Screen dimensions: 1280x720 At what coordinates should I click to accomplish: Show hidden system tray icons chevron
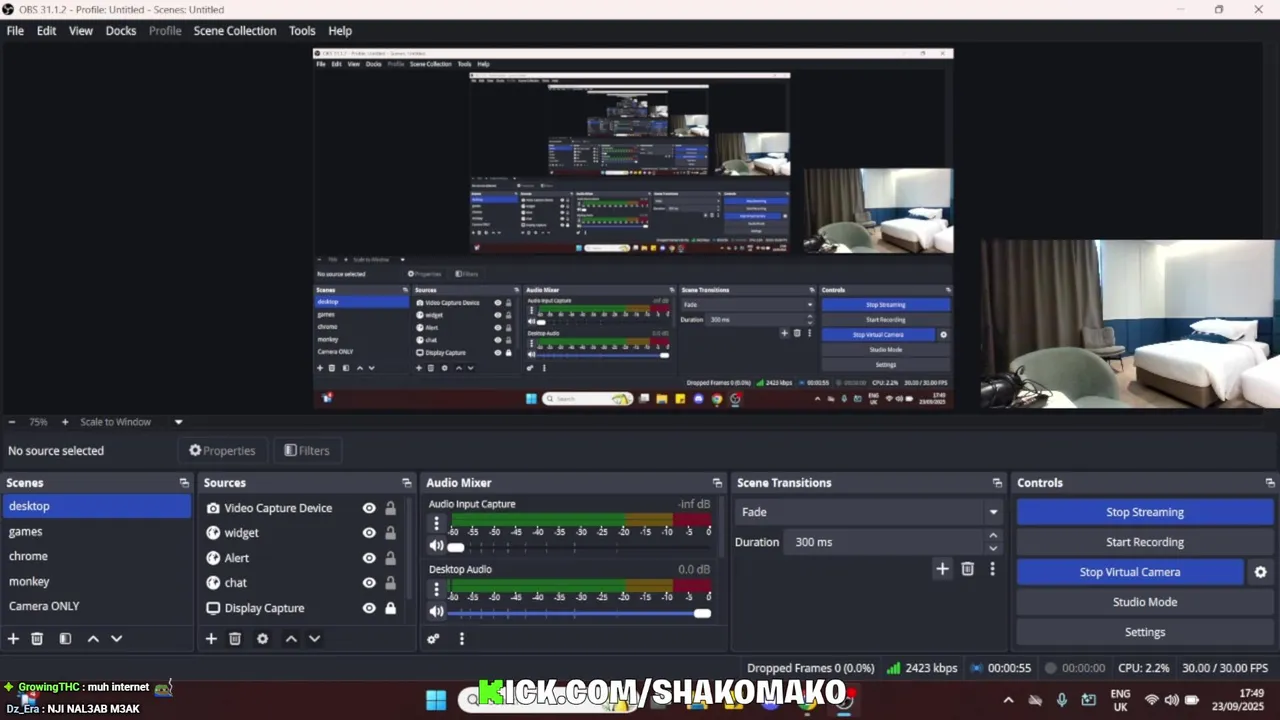tap(1008, 700)
